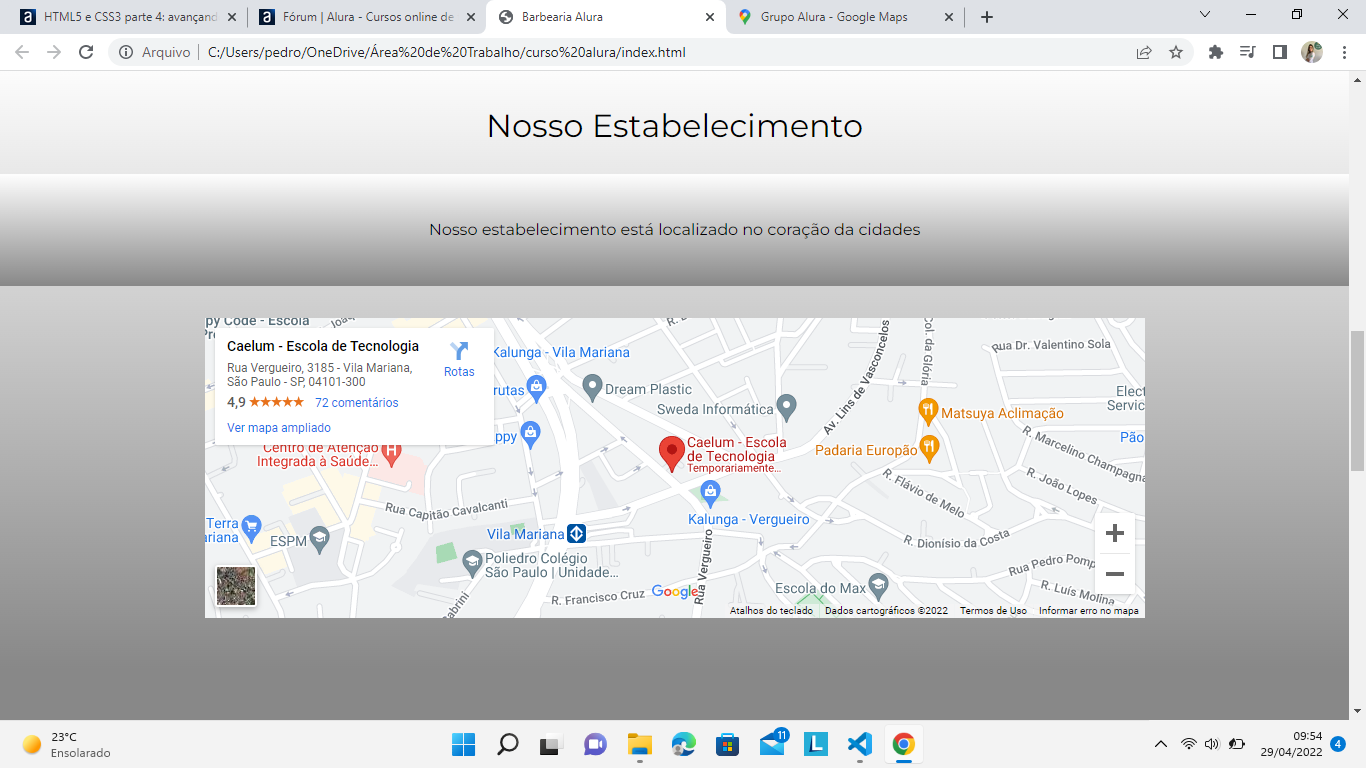Open Mail app from taskbar

pos(772,744)
